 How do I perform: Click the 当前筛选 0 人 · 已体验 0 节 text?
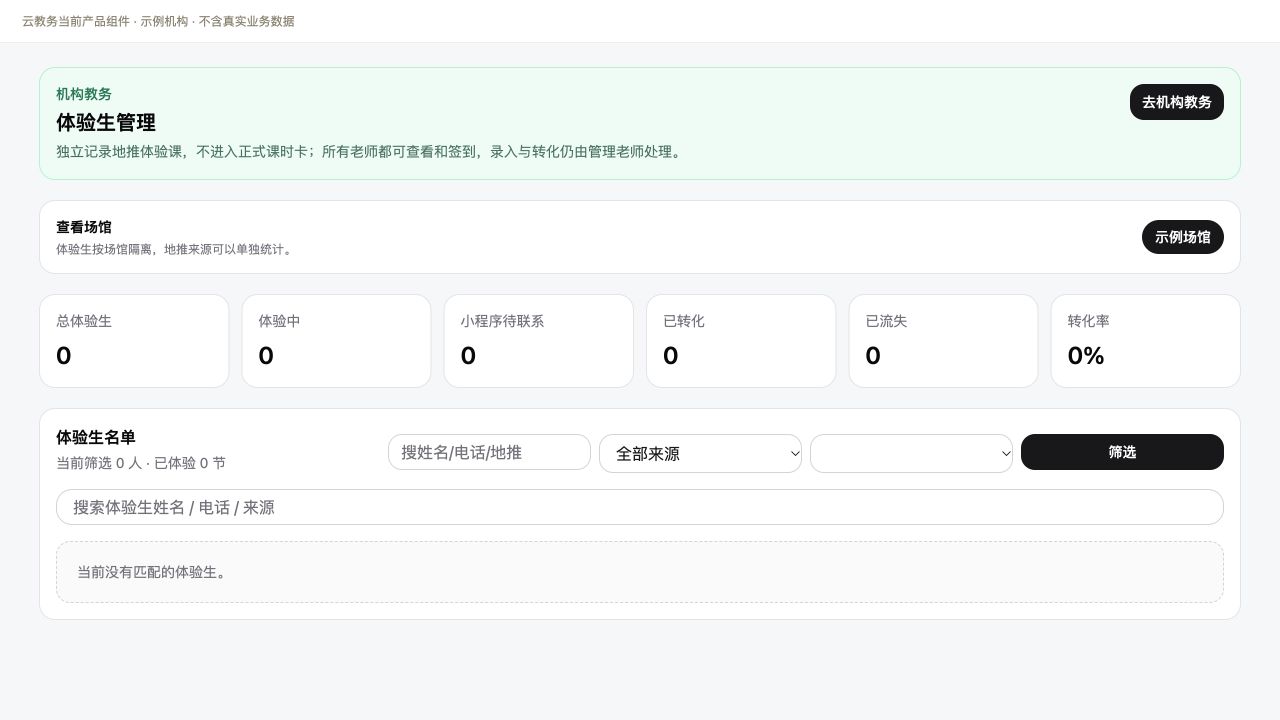[141, 463]
